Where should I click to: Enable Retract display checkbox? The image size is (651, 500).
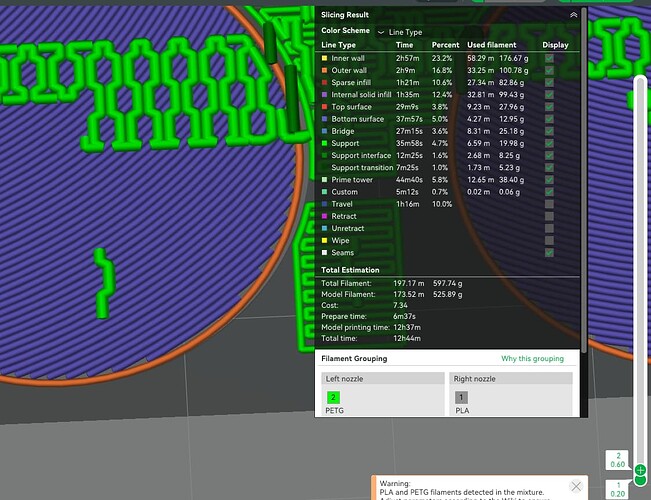coord(549,216)
